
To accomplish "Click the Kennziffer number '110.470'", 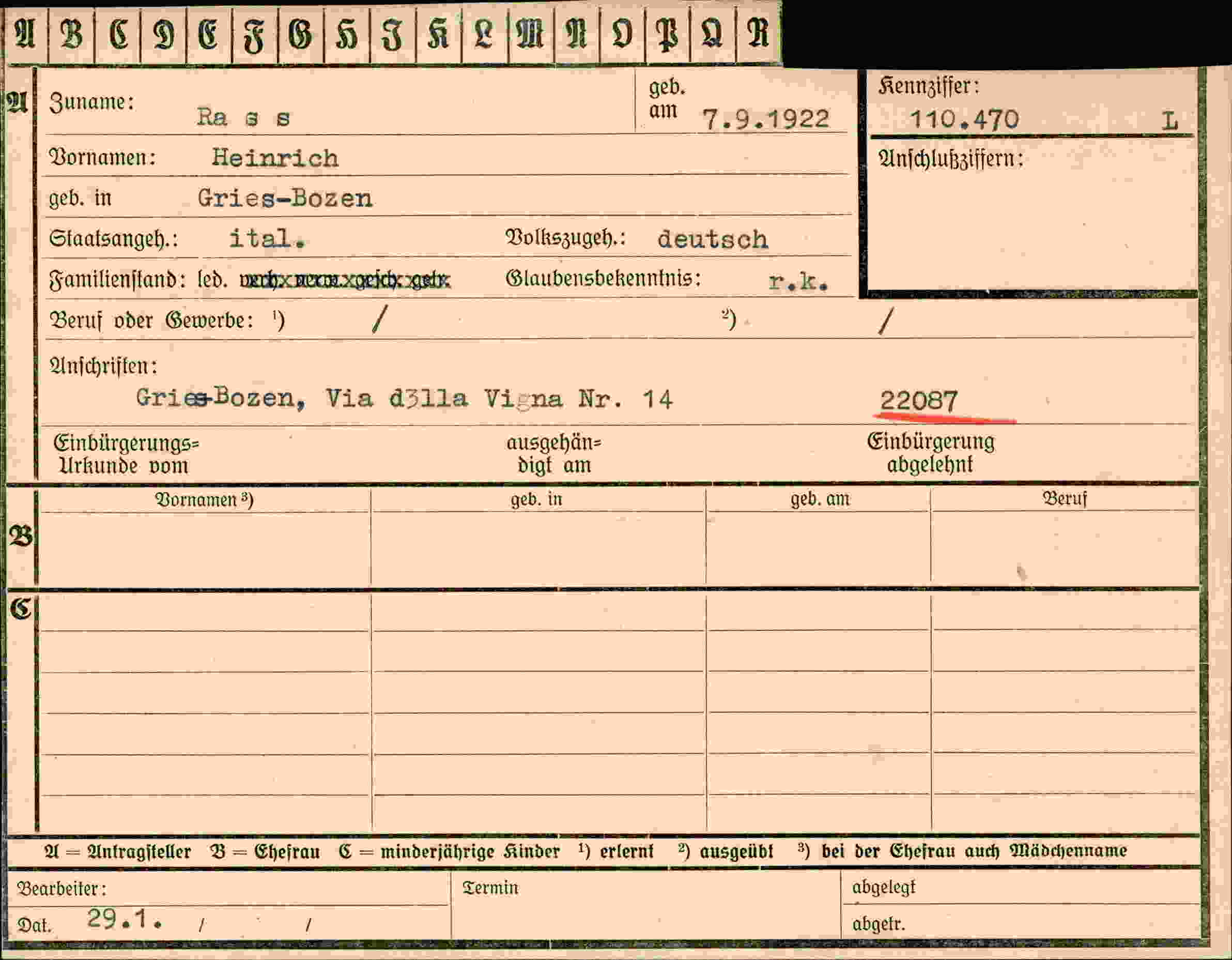I will tap(964, 119).
